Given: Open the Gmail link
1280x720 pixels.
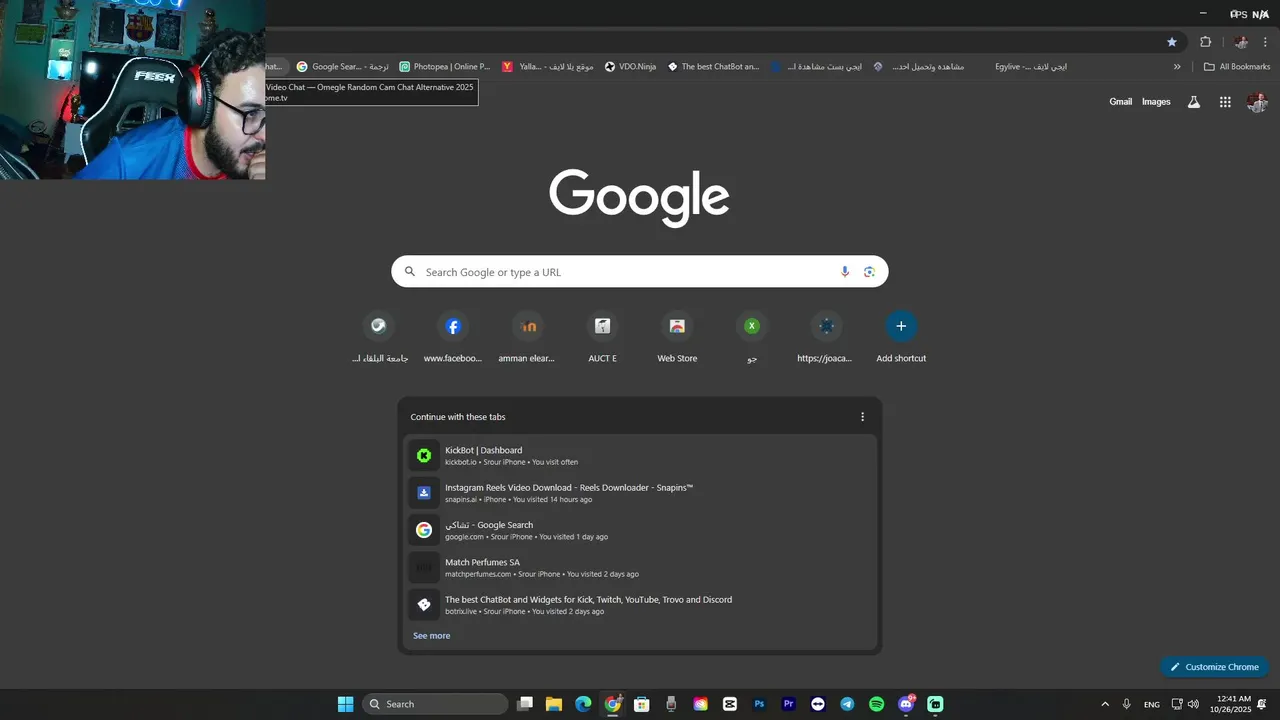Looking at the screenshot, I should [1121, 102].
